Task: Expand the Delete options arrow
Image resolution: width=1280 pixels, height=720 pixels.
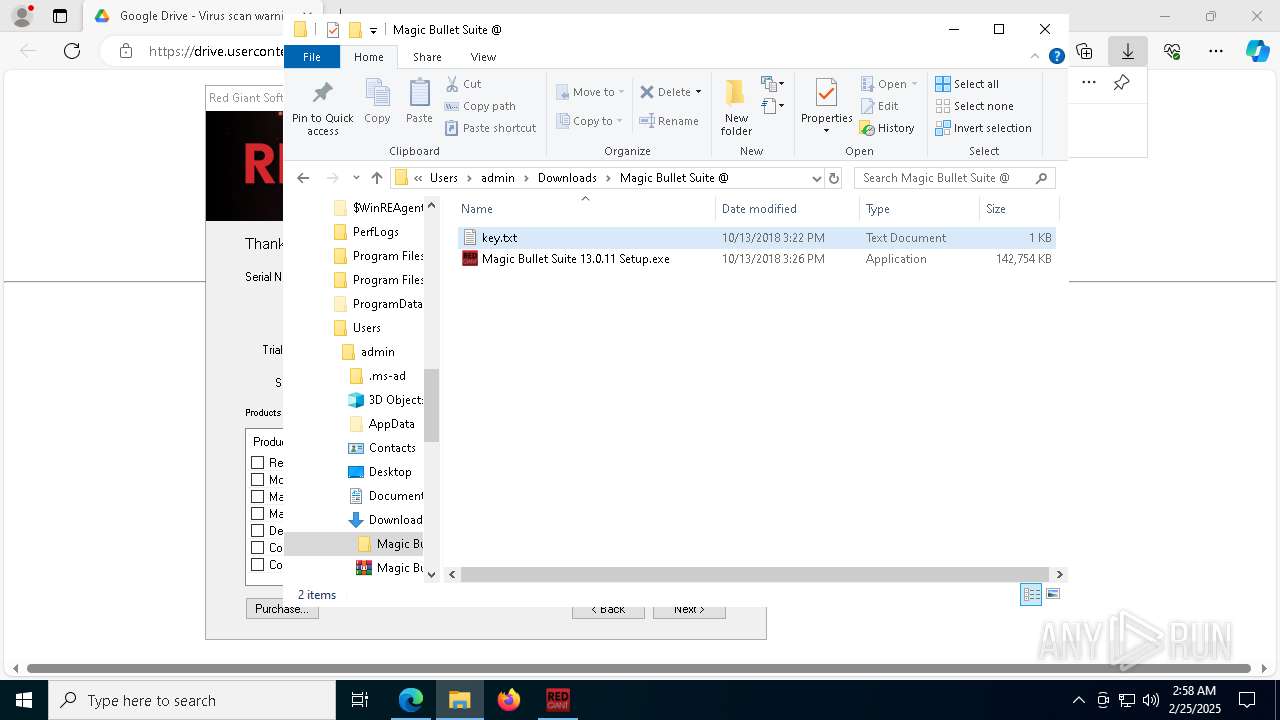Action: coord(698,92)
